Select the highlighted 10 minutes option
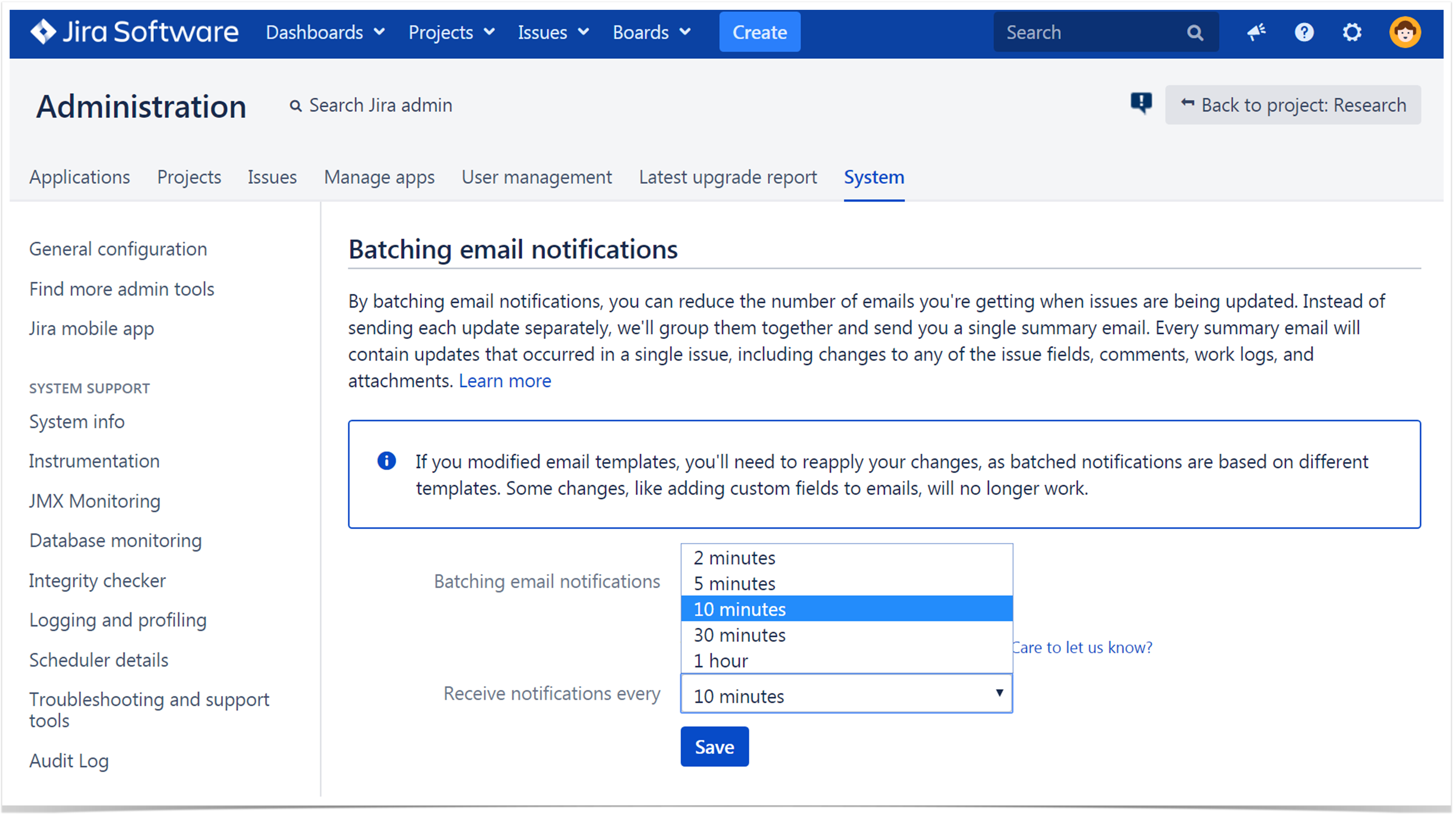This screenshot has height=816, width=1456. pyautogui.click(x=846, y=609)
